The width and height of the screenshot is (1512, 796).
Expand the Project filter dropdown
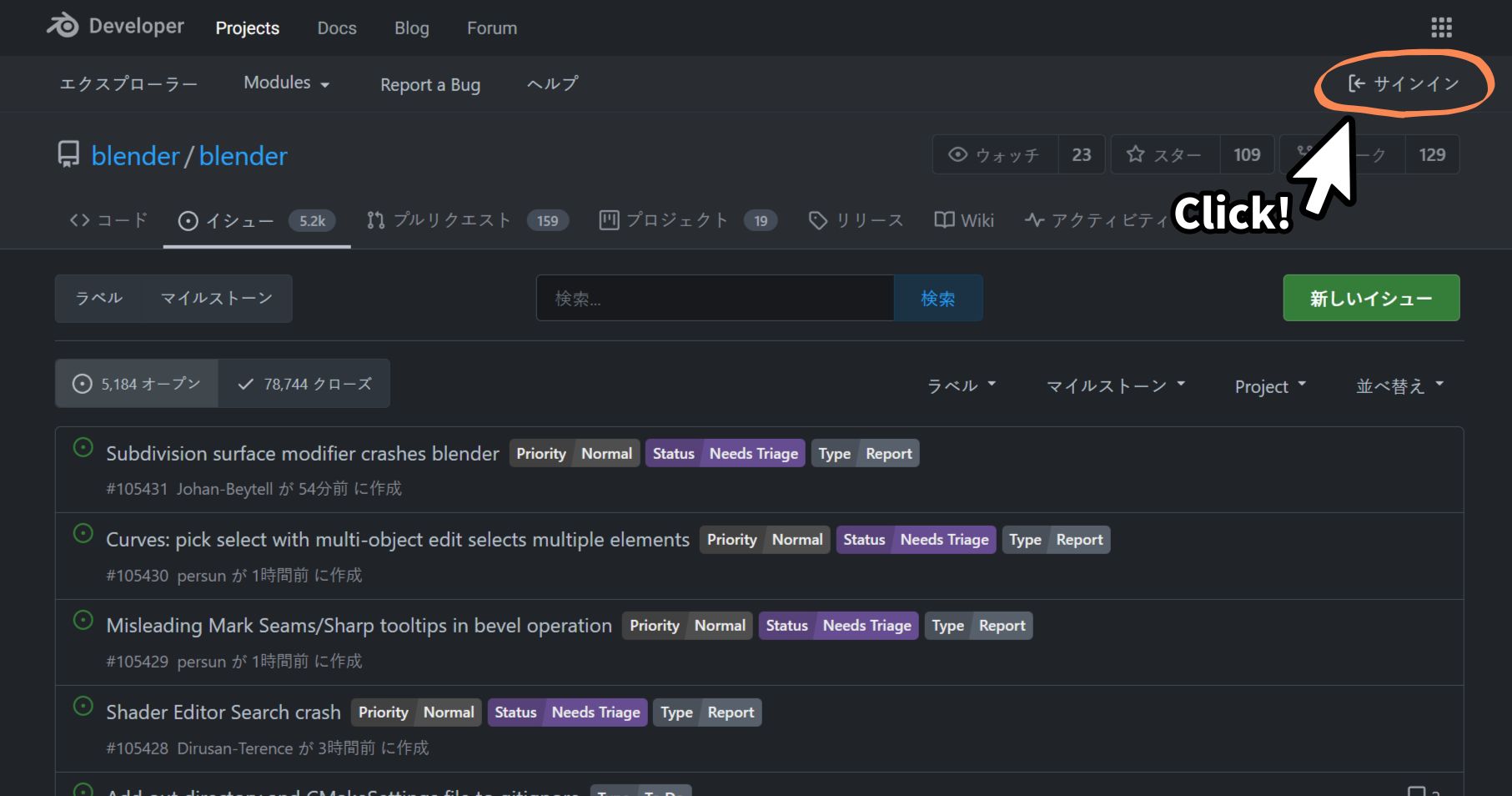tap(1270, 385)
